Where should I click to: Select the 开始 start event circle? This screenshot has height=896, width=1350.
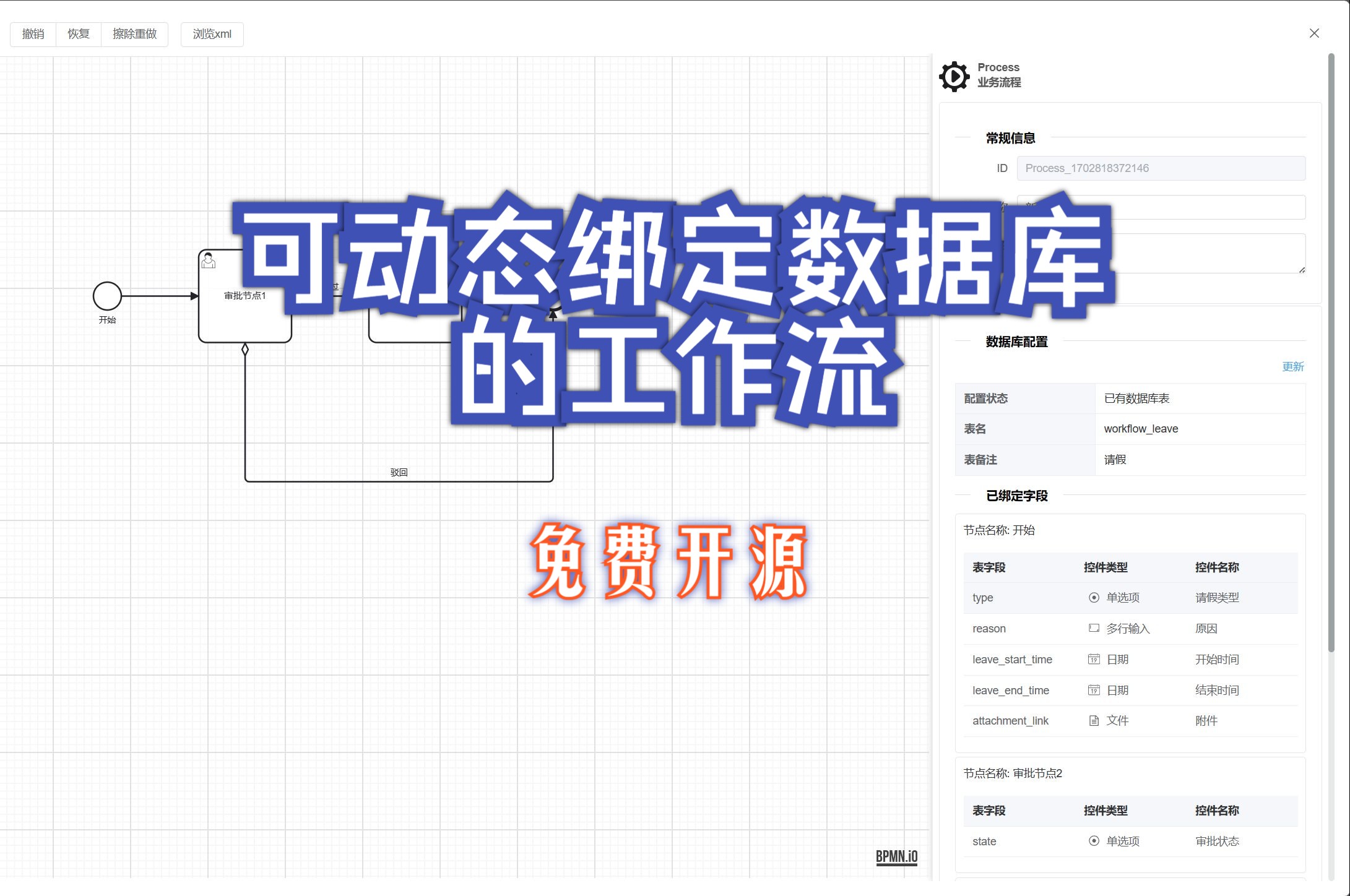click(x=107, y=296)
